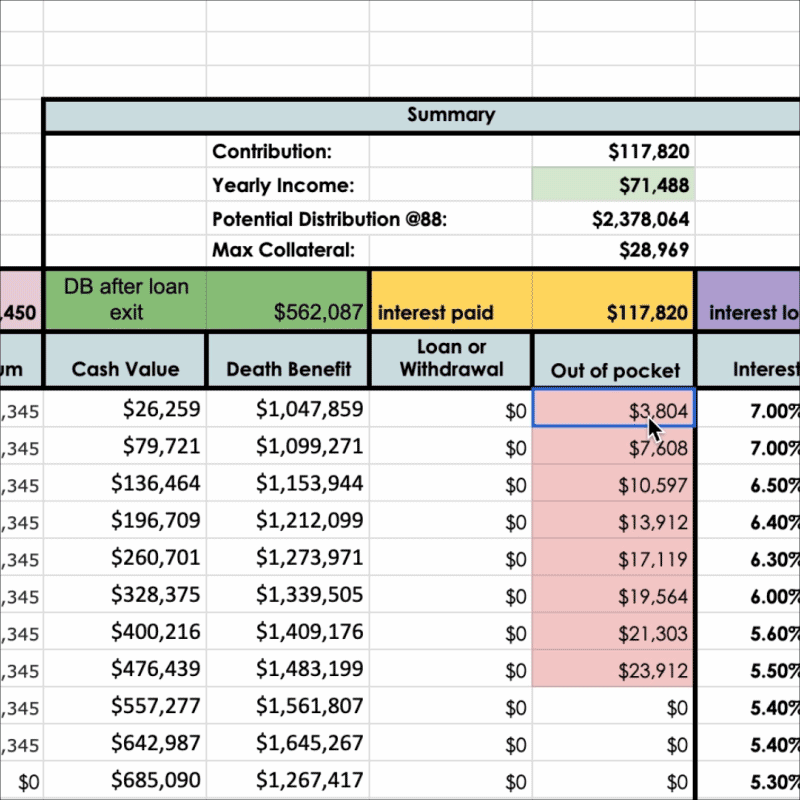Click the Loan or Withdrawal column header

pos(451,361)
